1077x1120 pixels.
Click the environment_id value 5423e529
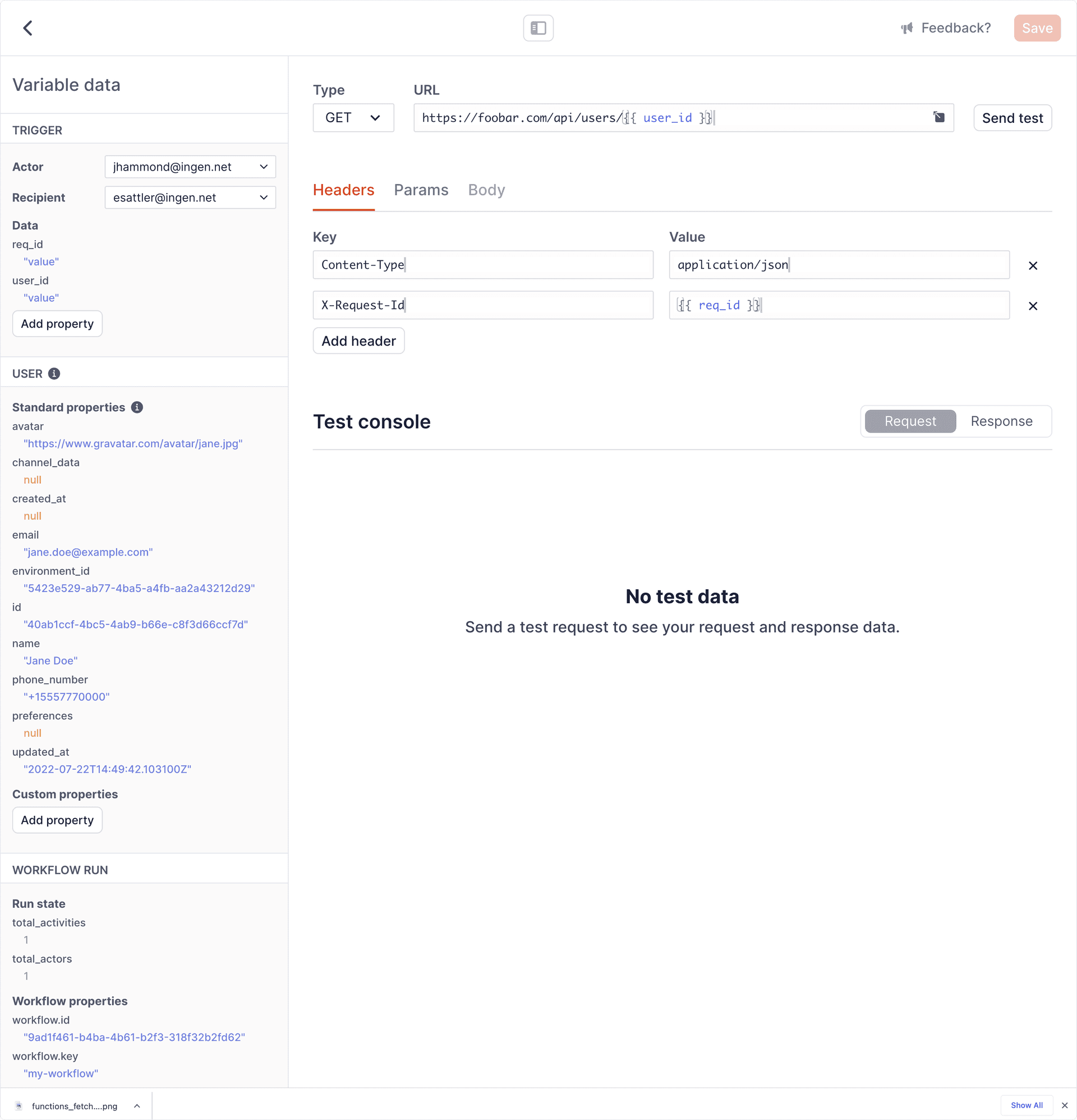140,588
